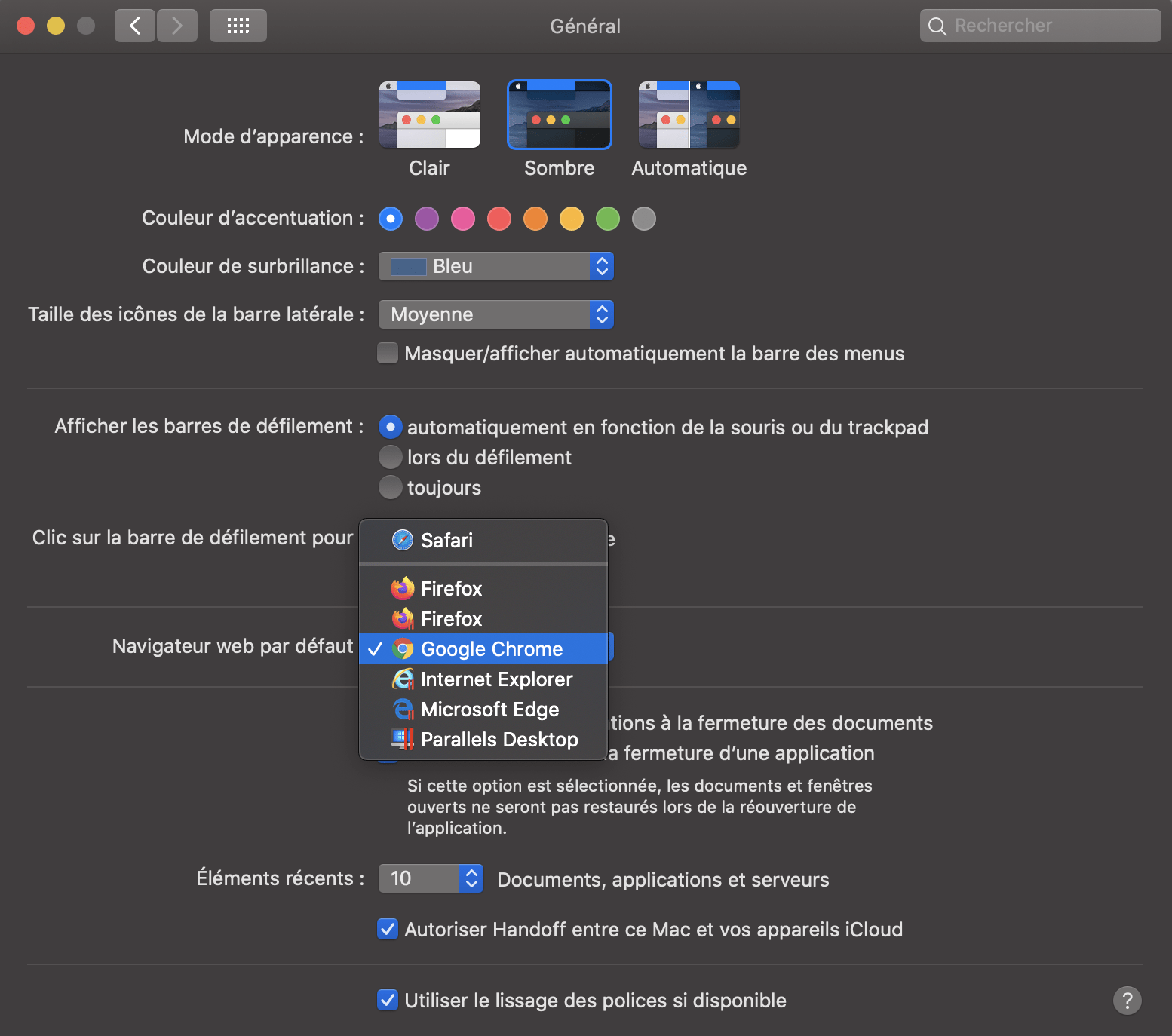The width and height of the screenshot is (1172, 1036).
Task: Open the Éléments récents 10 dropdown
Action: point(431,878)
